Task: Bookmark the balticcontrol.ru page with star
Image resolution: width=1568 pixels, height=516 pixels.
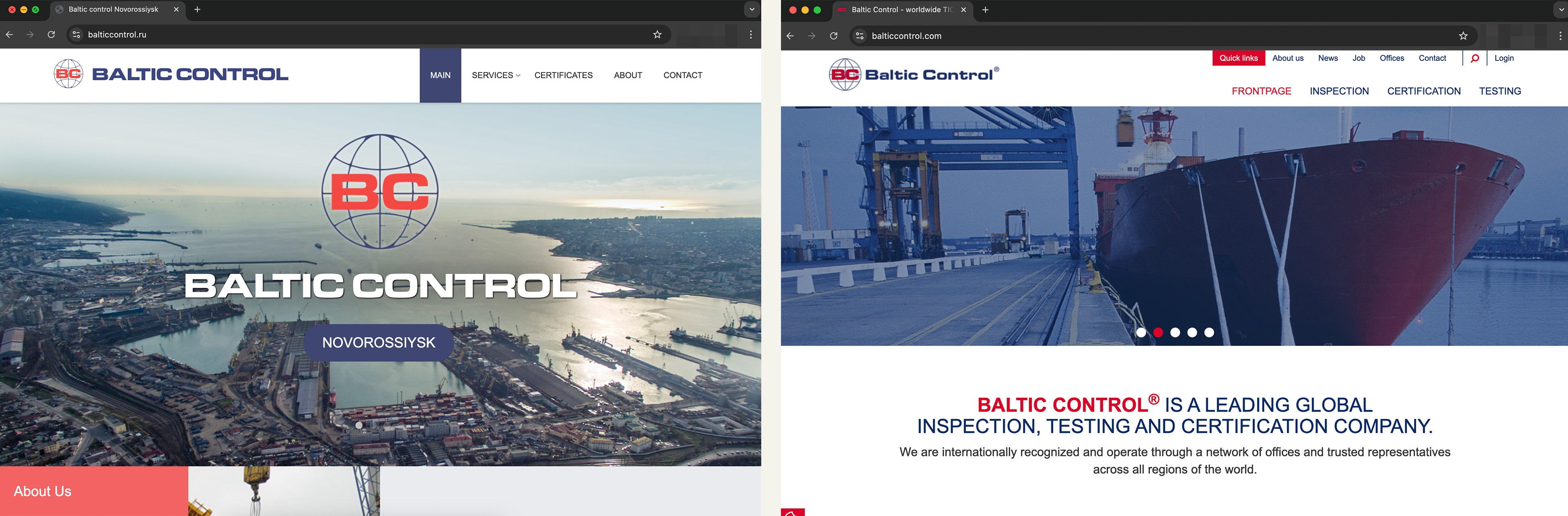Action: click(x=657, y=35)
